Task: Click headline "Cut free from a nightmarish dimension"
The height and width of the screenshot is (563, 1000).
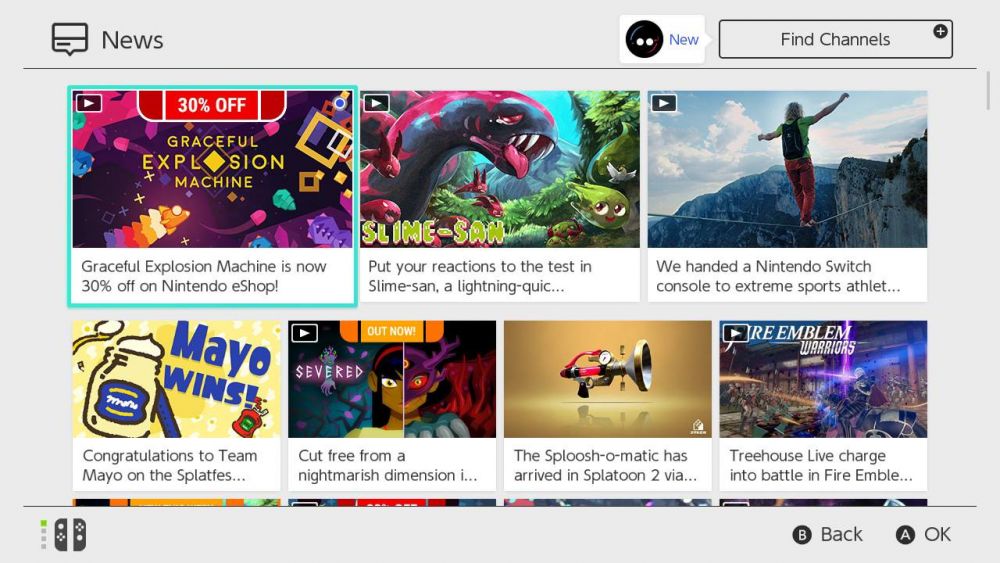Action: tap(388, 465)
